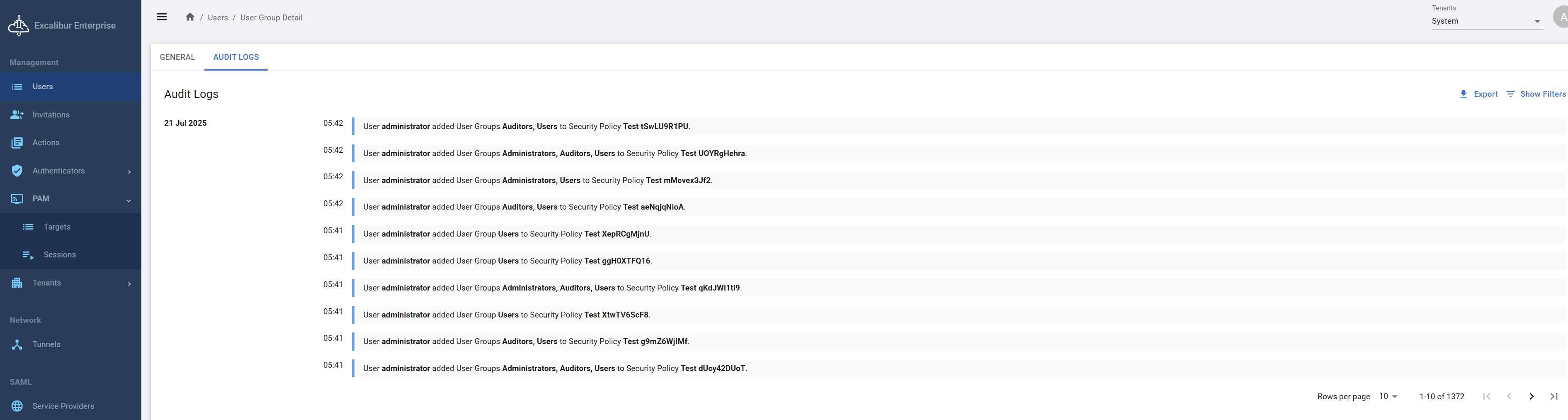Open Actions in the sidebar menu
The width and height of the screenshot is (1568, 420).
tap(70, 143)
